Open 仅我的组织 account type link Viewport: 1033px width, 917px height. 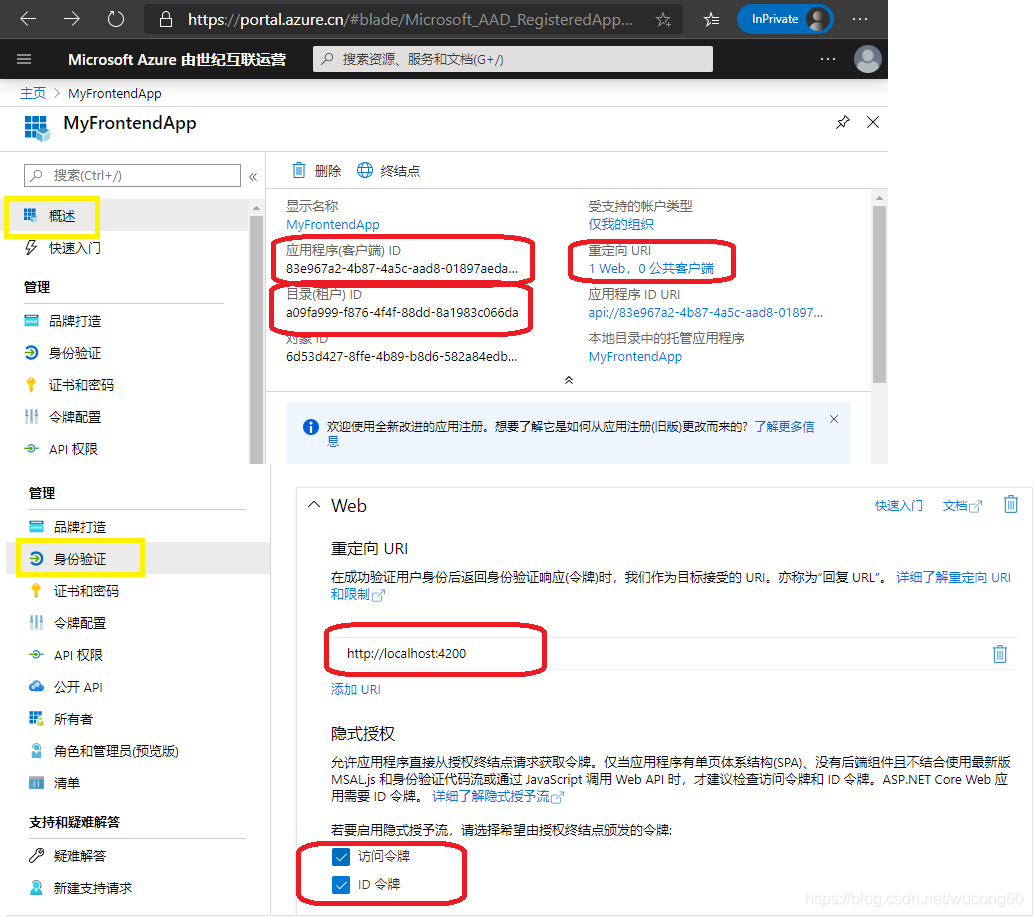[x=621, y=225]
